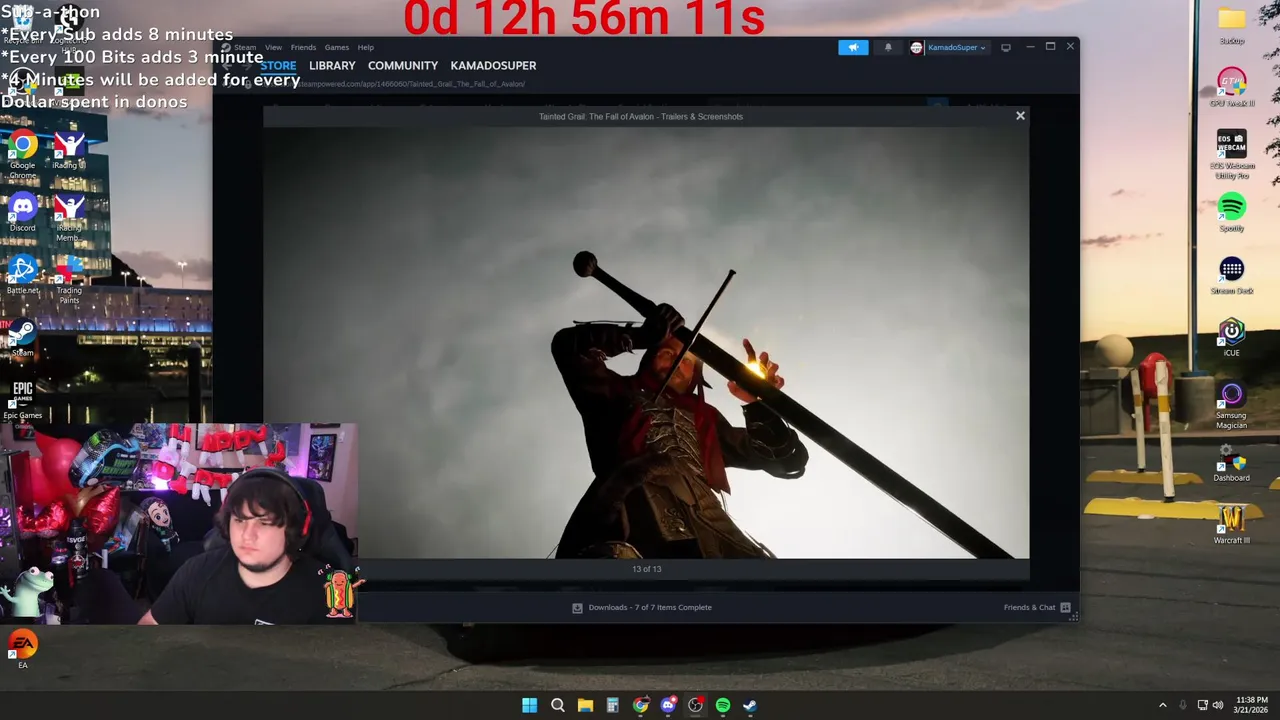This screenshot has width=1280, height=720.
Task: Open the Dashboard desktop shortcut
Action: pos(1231,463)
